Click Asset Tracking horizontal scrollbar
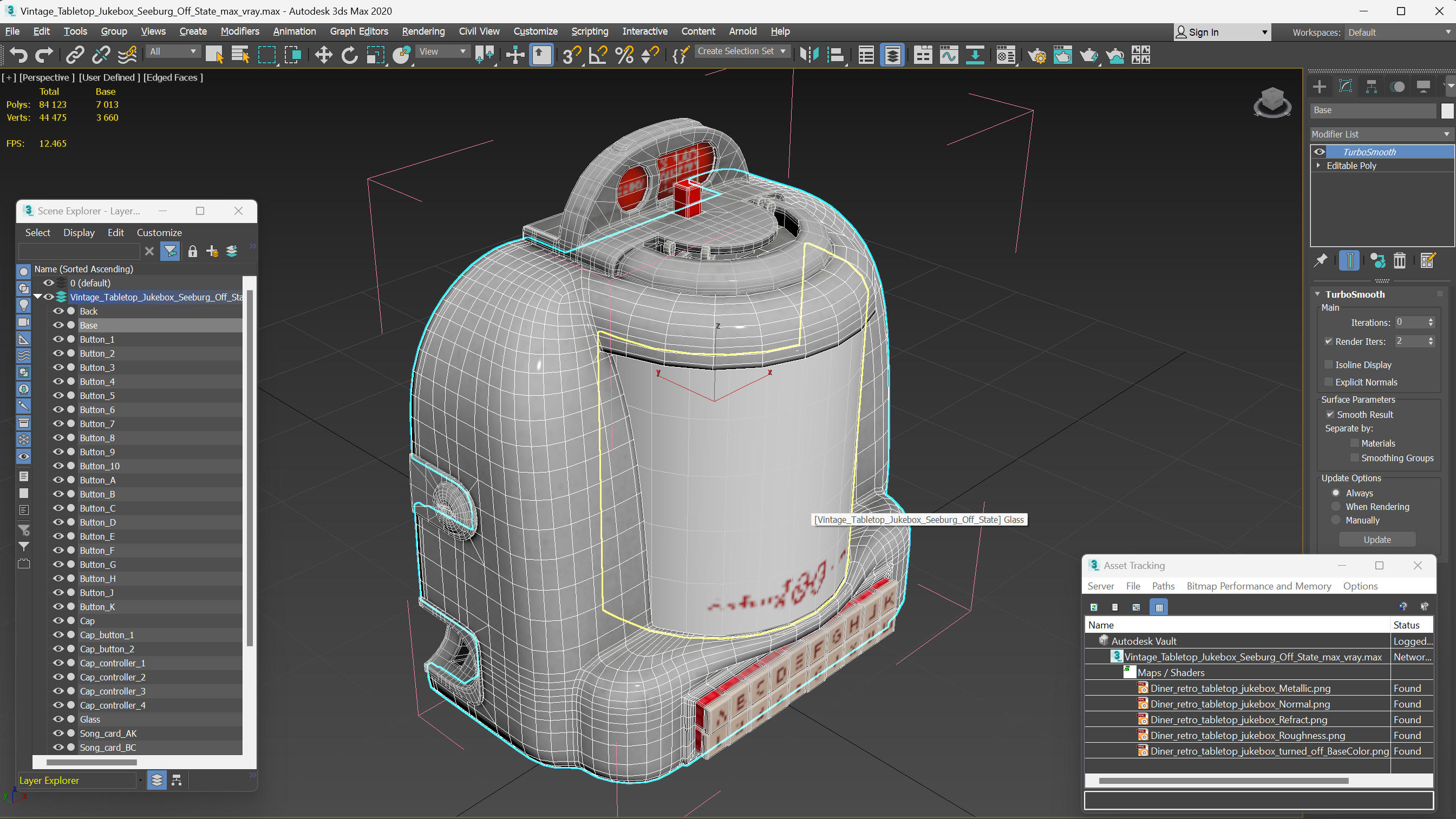 [1224, 781]
